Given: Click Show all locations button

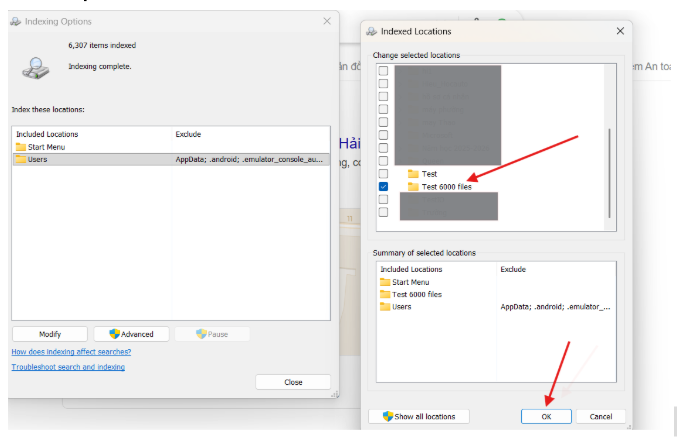Looking at the screenshot, I should (x=419, y=416).
